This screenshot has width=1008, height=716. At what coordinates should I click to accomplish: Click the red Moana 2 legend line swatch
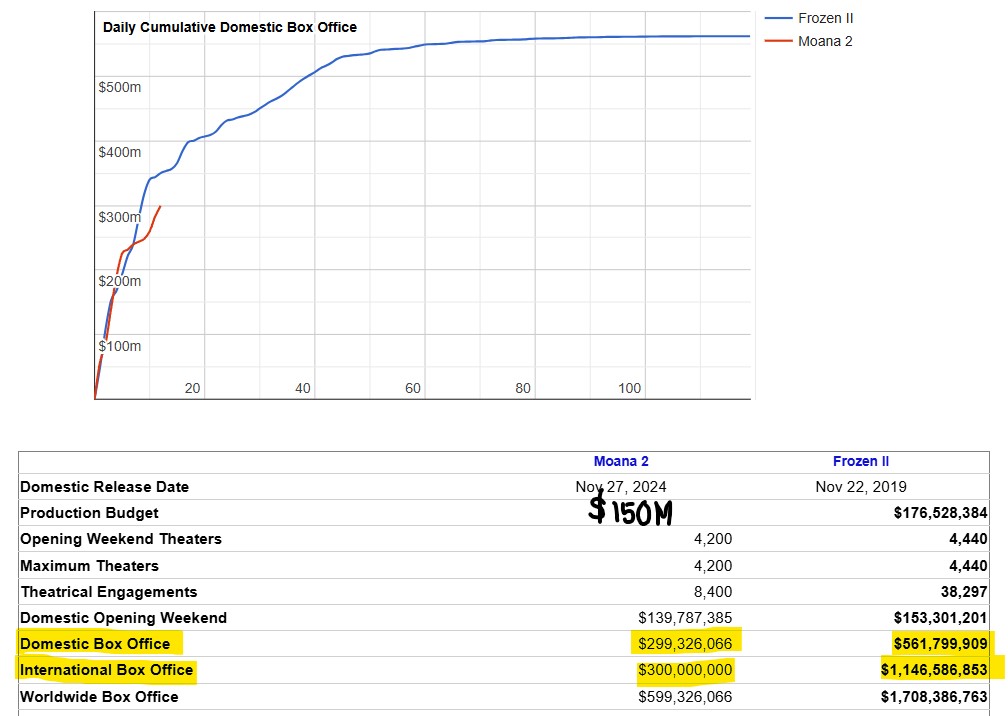[x=777, y=41]
